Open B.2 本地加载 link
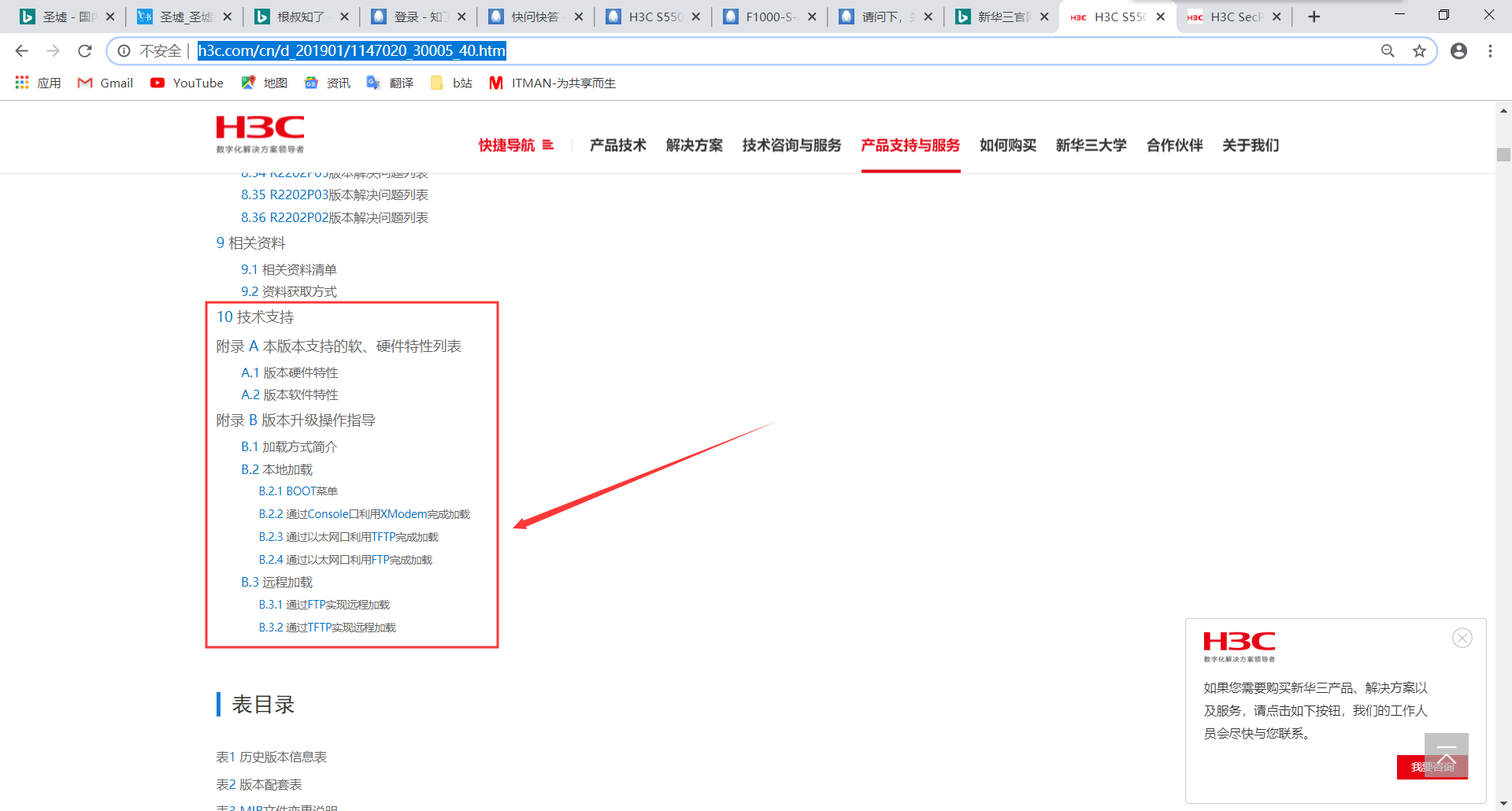Screen dimensions: 1512x811 coord(277,469)
